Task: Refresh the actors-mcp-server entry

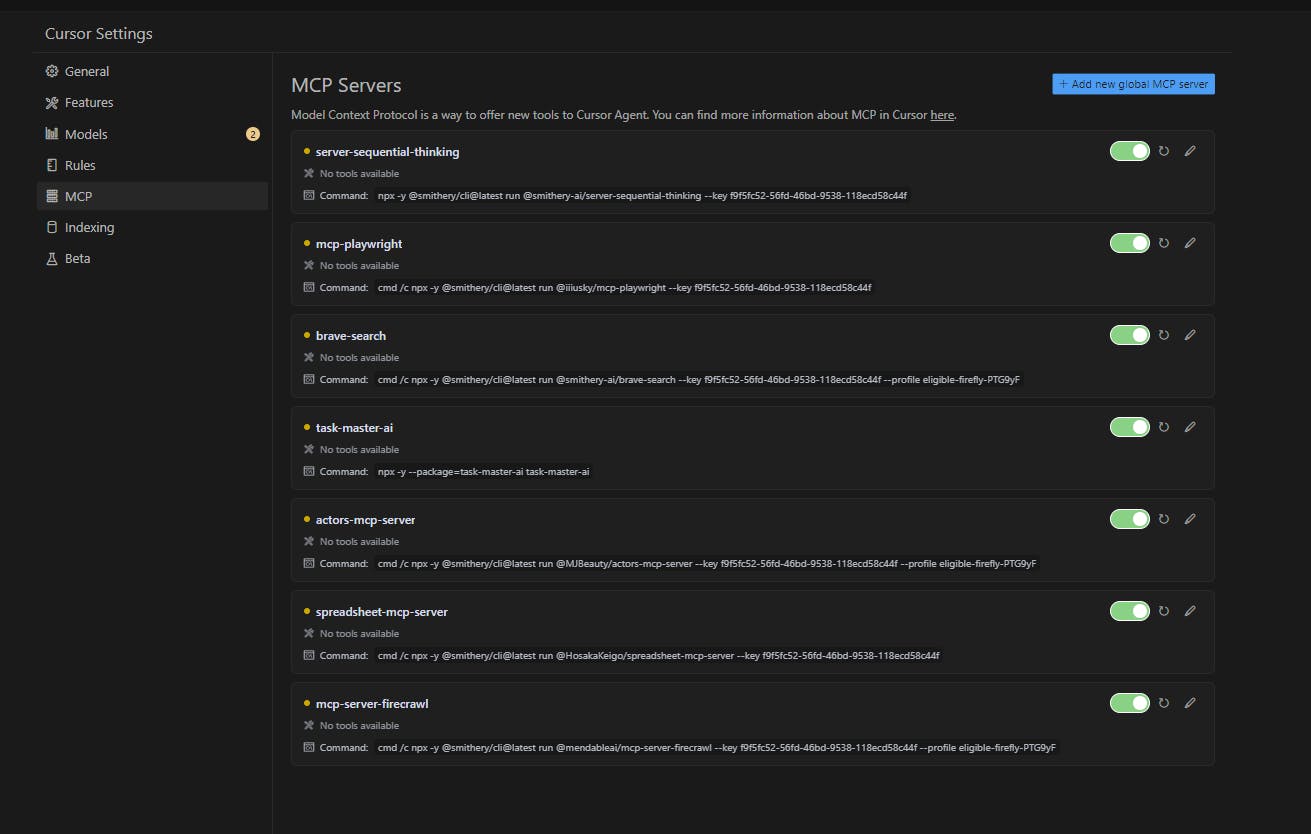Action: [x=1164, y=519]
